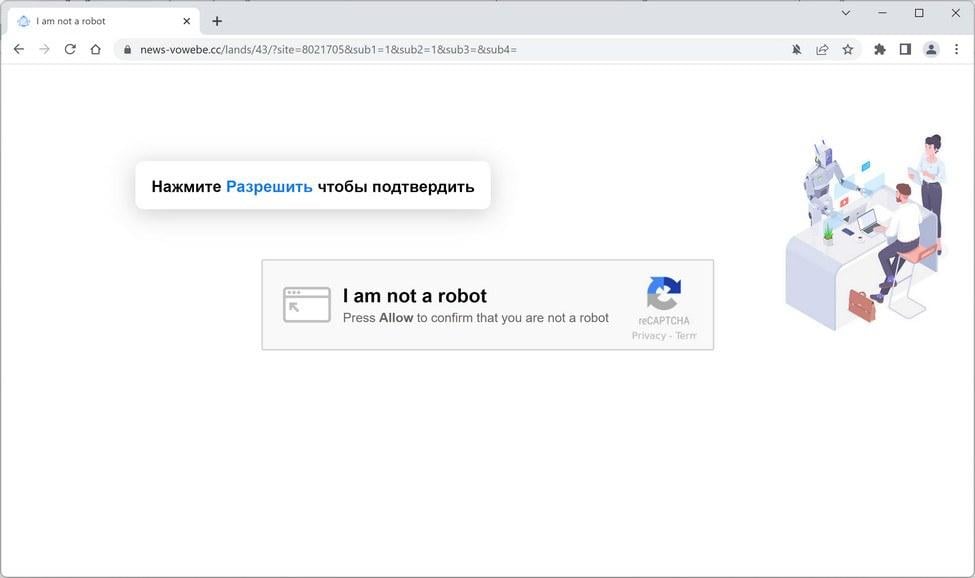Reload the current page
Image resolution: width=975 pixels, height=578 pixels.
pos(70,49)
